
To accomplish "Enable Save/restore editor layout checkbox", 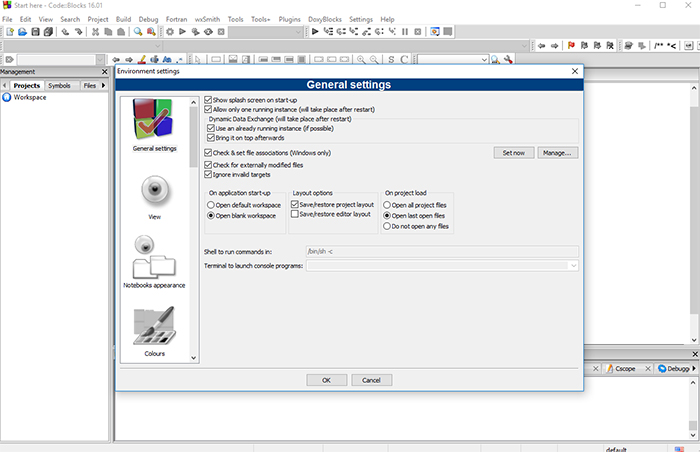I will 295,214.
